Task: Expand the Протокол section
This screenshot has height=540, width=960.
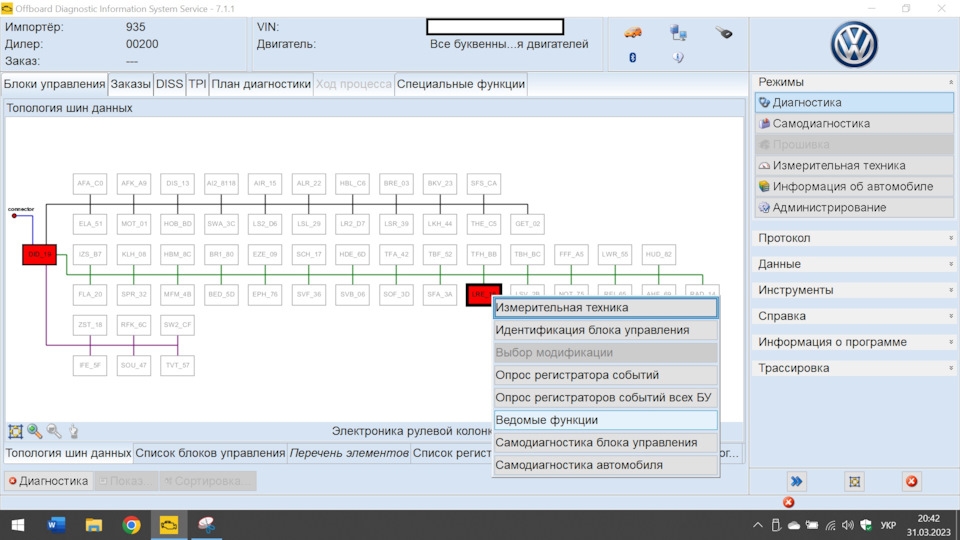Action: [x=854, y=238]
